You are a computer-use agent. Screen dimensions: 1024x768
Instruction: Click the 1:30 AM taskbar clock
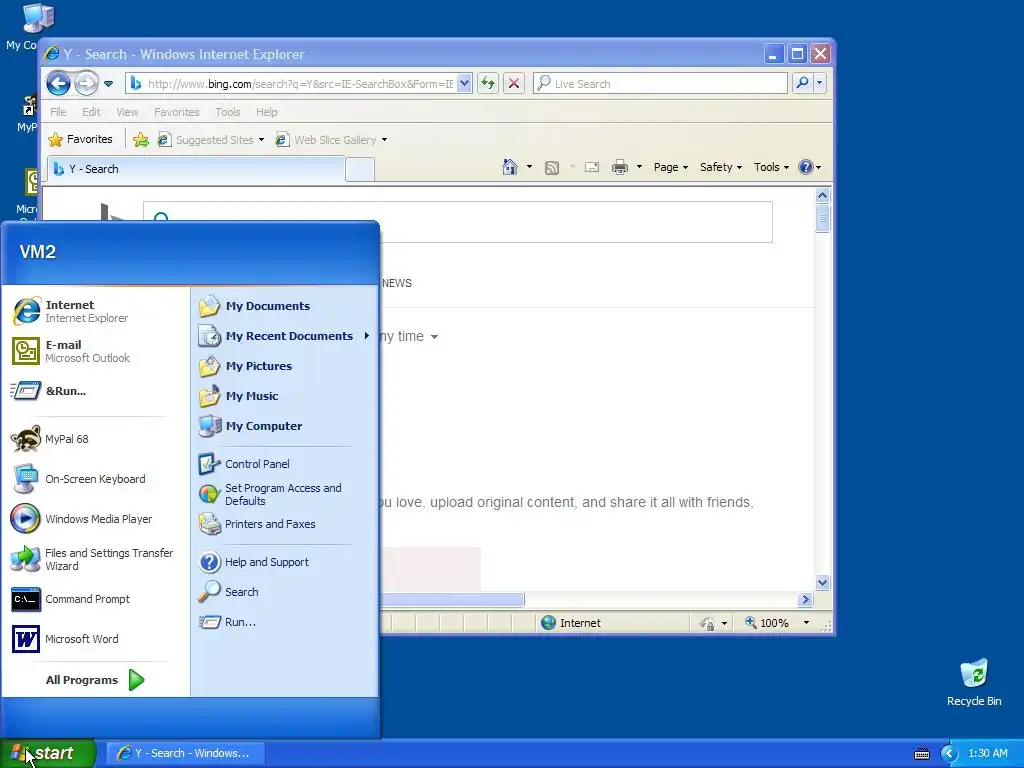coord(987,753)
